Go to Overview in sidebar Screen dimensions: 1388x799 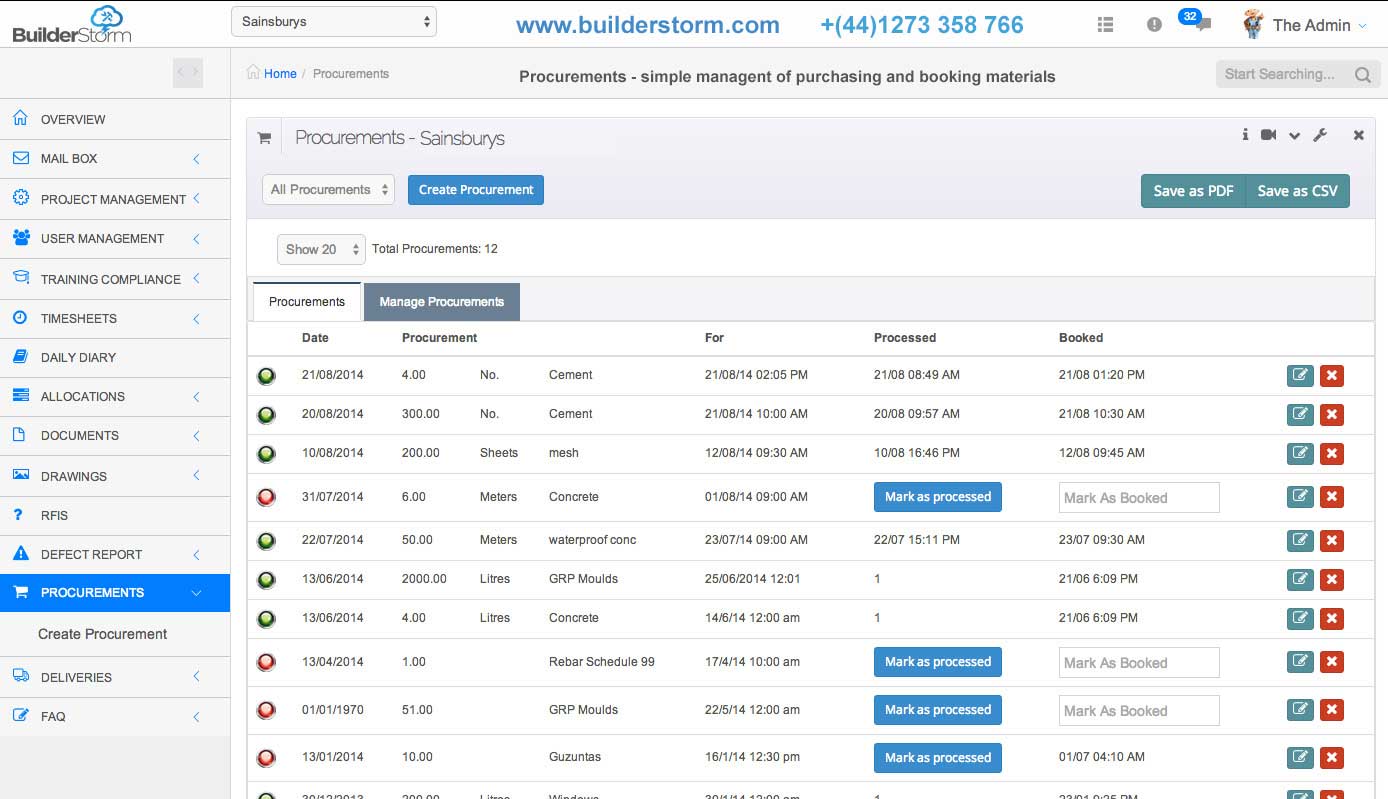click(x=115, y=119)
